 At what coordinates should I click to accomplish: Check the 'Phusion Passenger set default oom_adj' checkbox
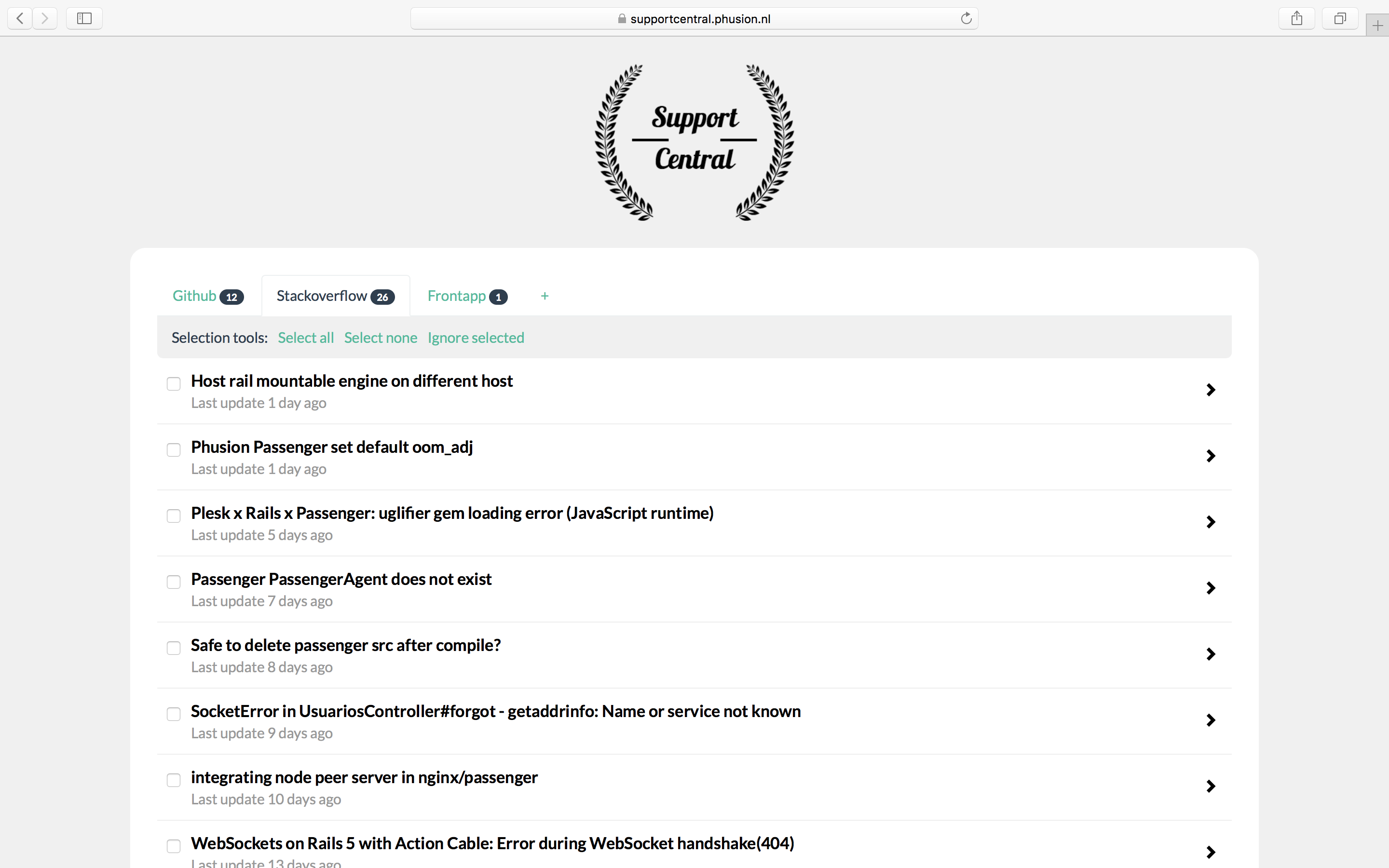point(173,449)
